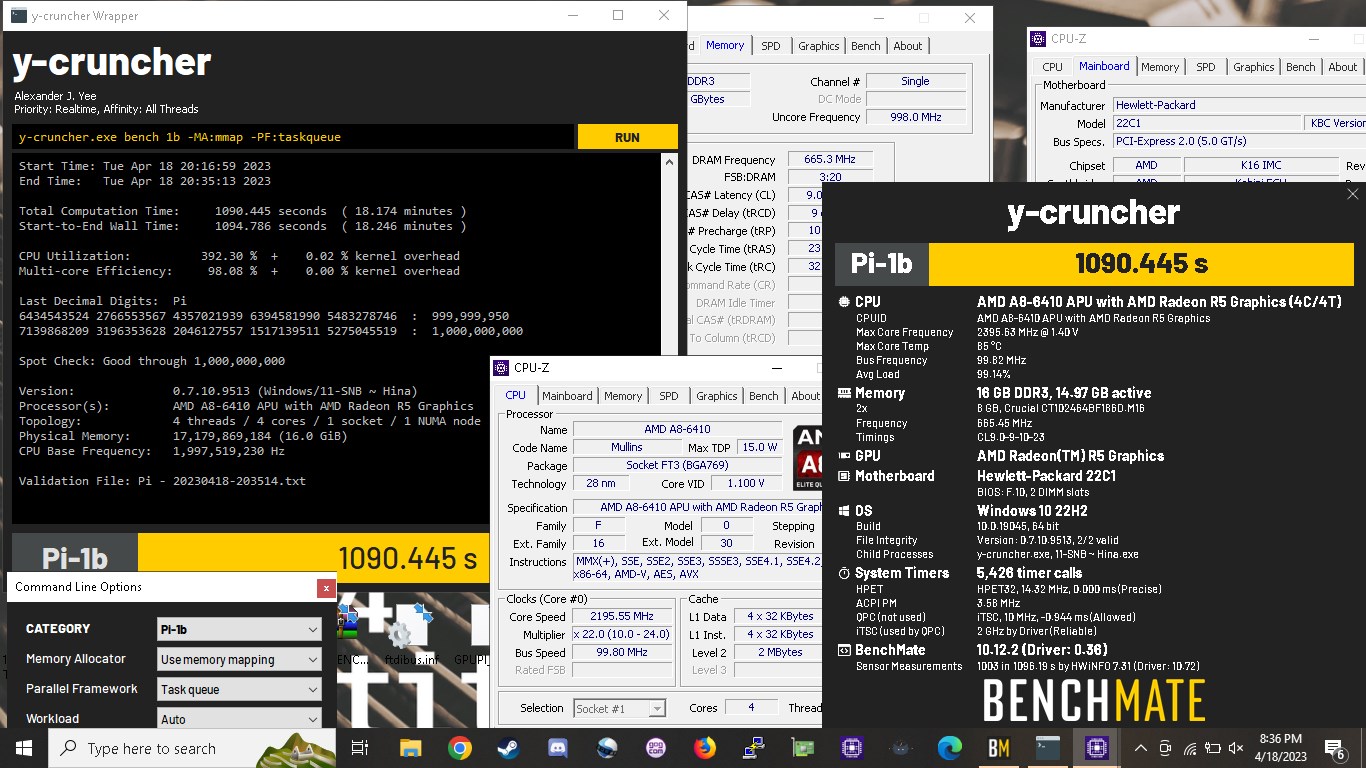Image resolution: width=1366 pixels, height=768 pixels.
Task: Click the Motherboard section icon in BenchMate panel
Action: coord(845,476)
